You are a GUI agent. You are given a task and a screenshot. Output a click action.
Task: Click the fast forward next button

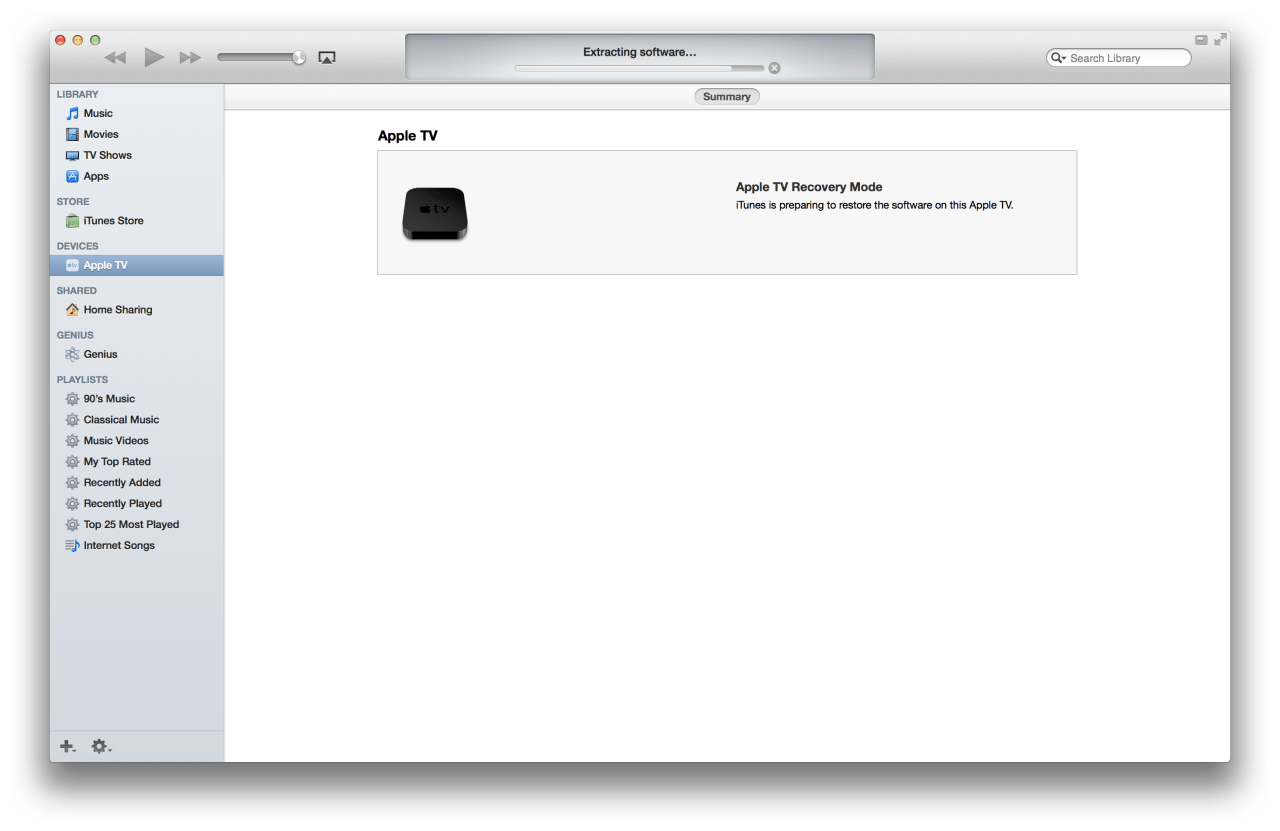pos(190,58)
